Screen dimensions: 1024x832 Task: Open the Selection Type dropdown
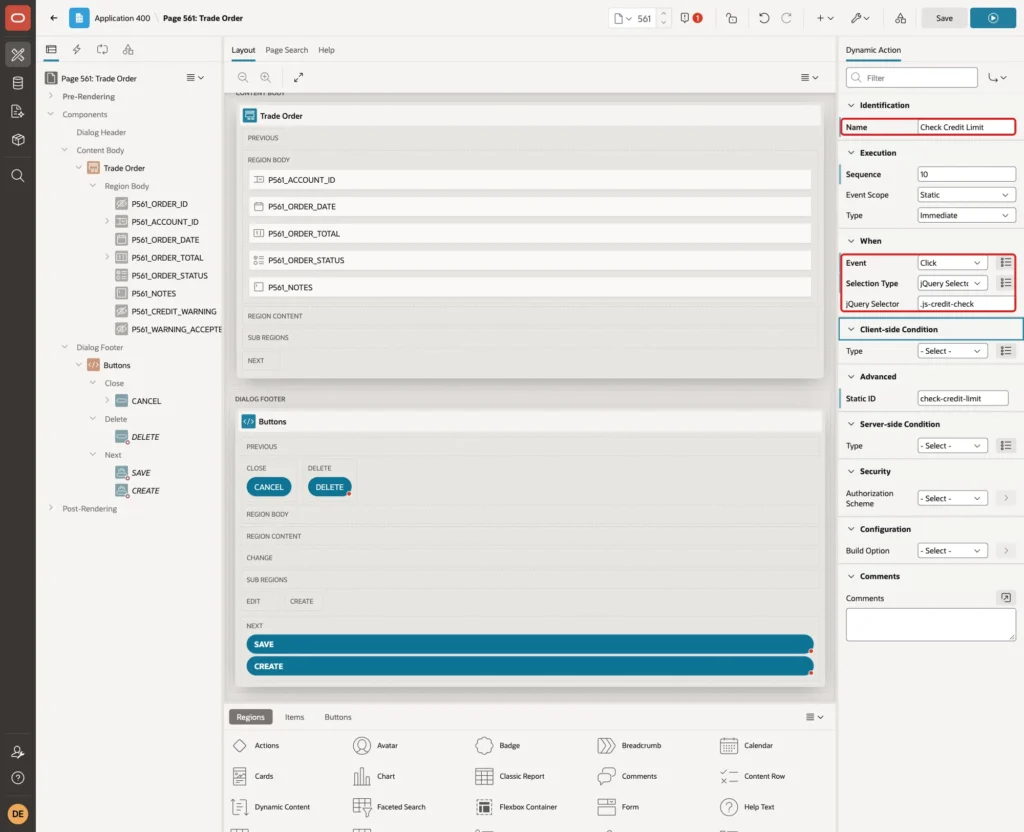click(952, 283)
